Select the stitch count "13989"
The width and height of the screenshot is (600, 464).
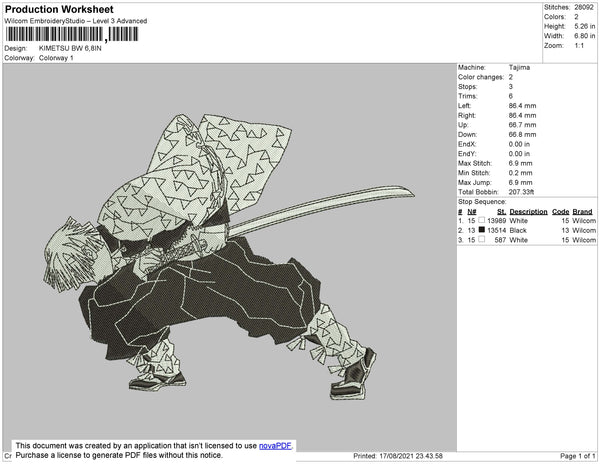496,221
